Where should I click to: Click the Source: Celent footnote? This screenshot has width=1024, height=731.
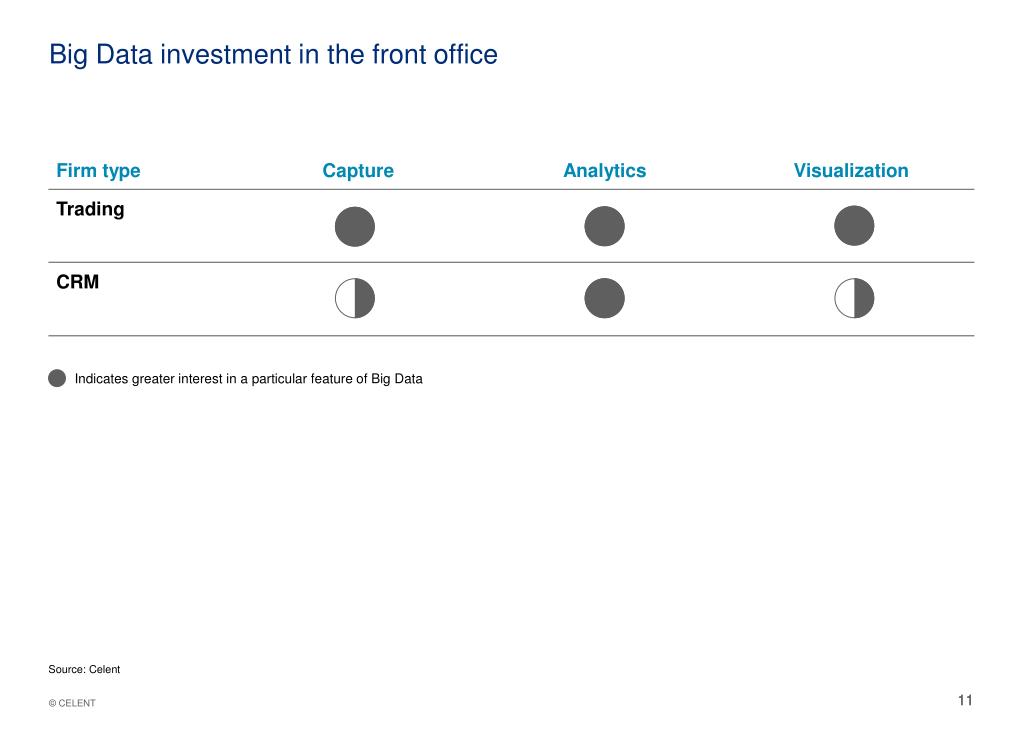coord(84,669)
